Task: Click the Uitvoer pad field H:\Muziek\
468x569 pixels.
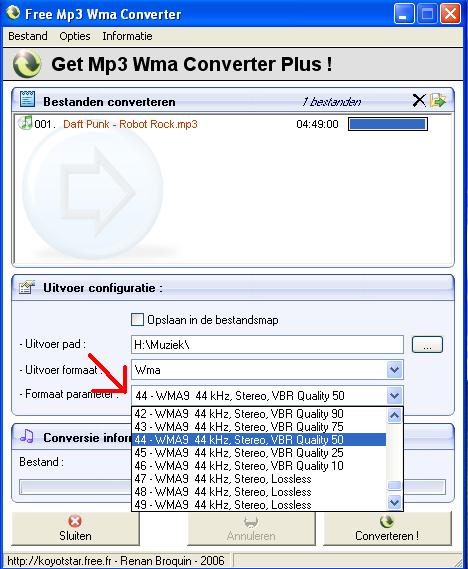Action: tap(267, 344)
